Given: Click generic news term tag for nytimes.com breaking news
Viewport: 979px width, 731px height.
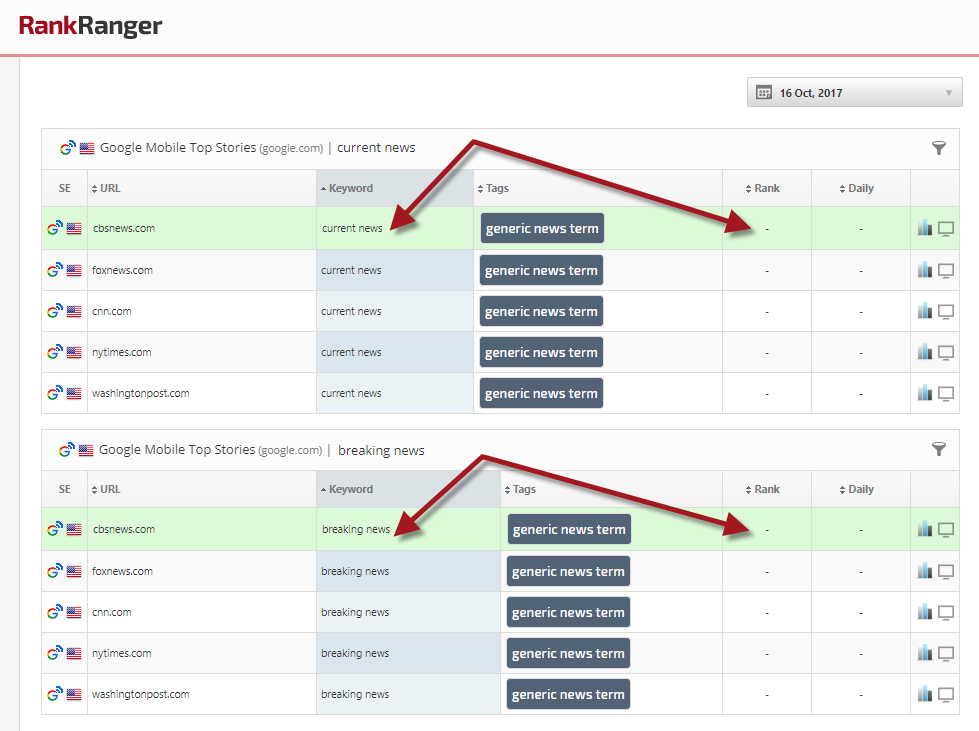Looking at the screenshot, I should coord(568,653).
